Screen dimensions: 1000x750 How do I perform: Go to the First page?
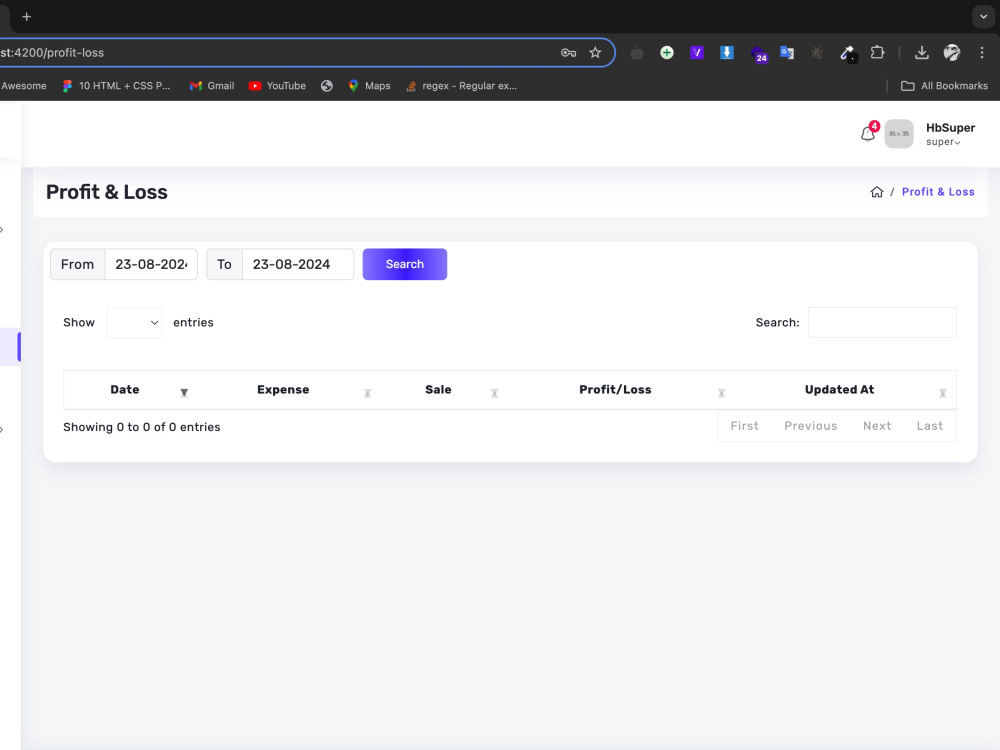point(744,426)
